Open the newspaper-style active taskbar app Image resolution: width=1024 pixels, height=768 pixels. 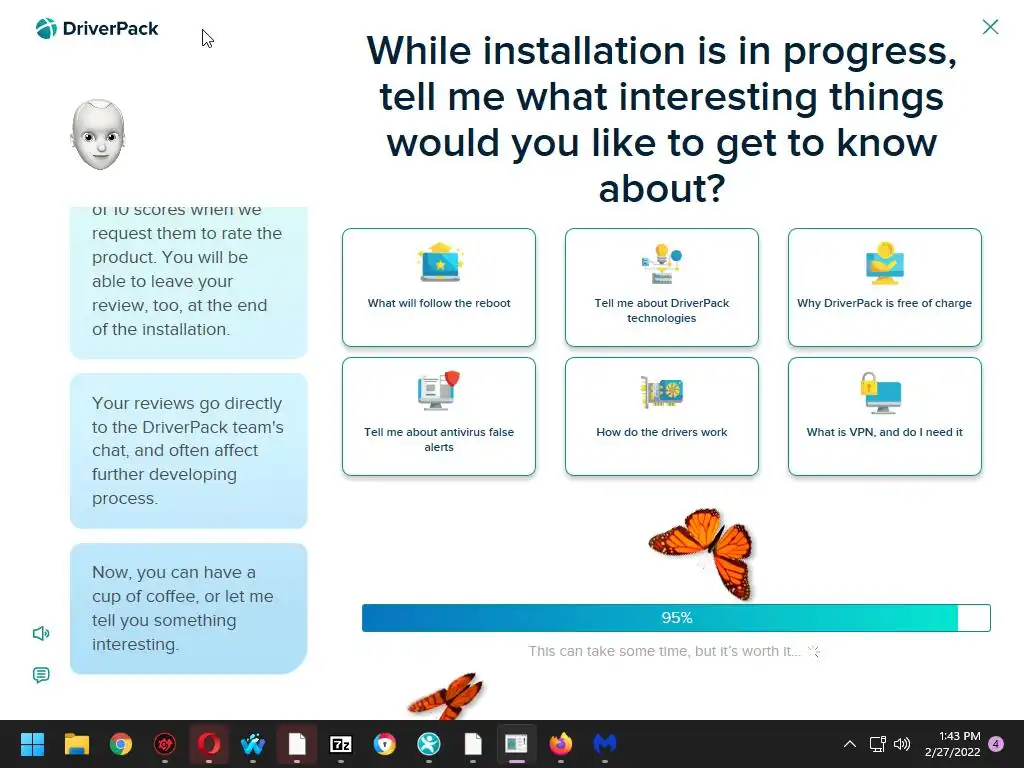click(x=517, y=744)
